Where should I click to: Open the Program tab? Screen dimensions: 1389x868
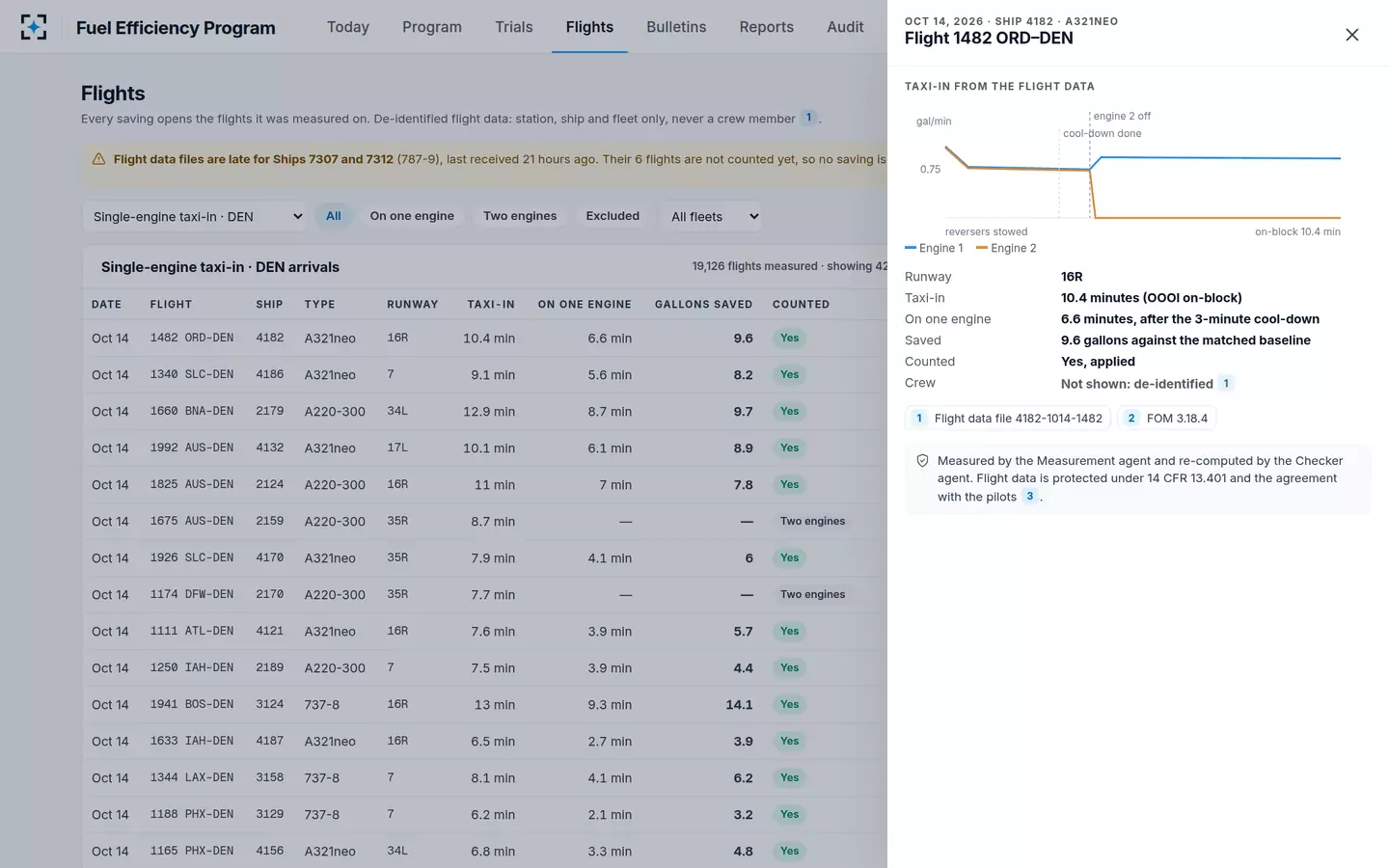pyautogui.click(x=432, y=27)
